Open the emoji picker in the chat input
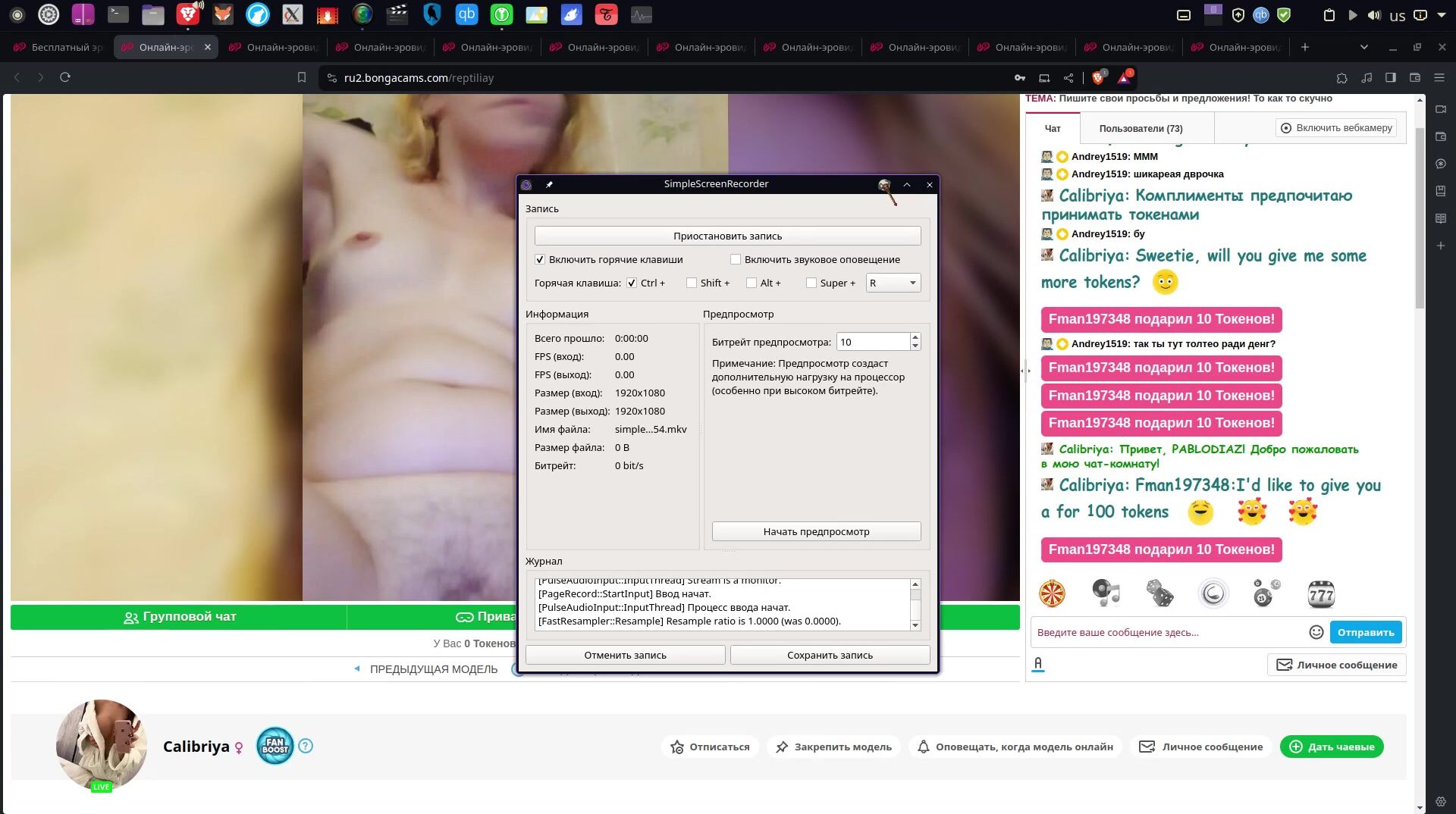1456x814 pixels. pyautogui.click(x=1316, y=632)
